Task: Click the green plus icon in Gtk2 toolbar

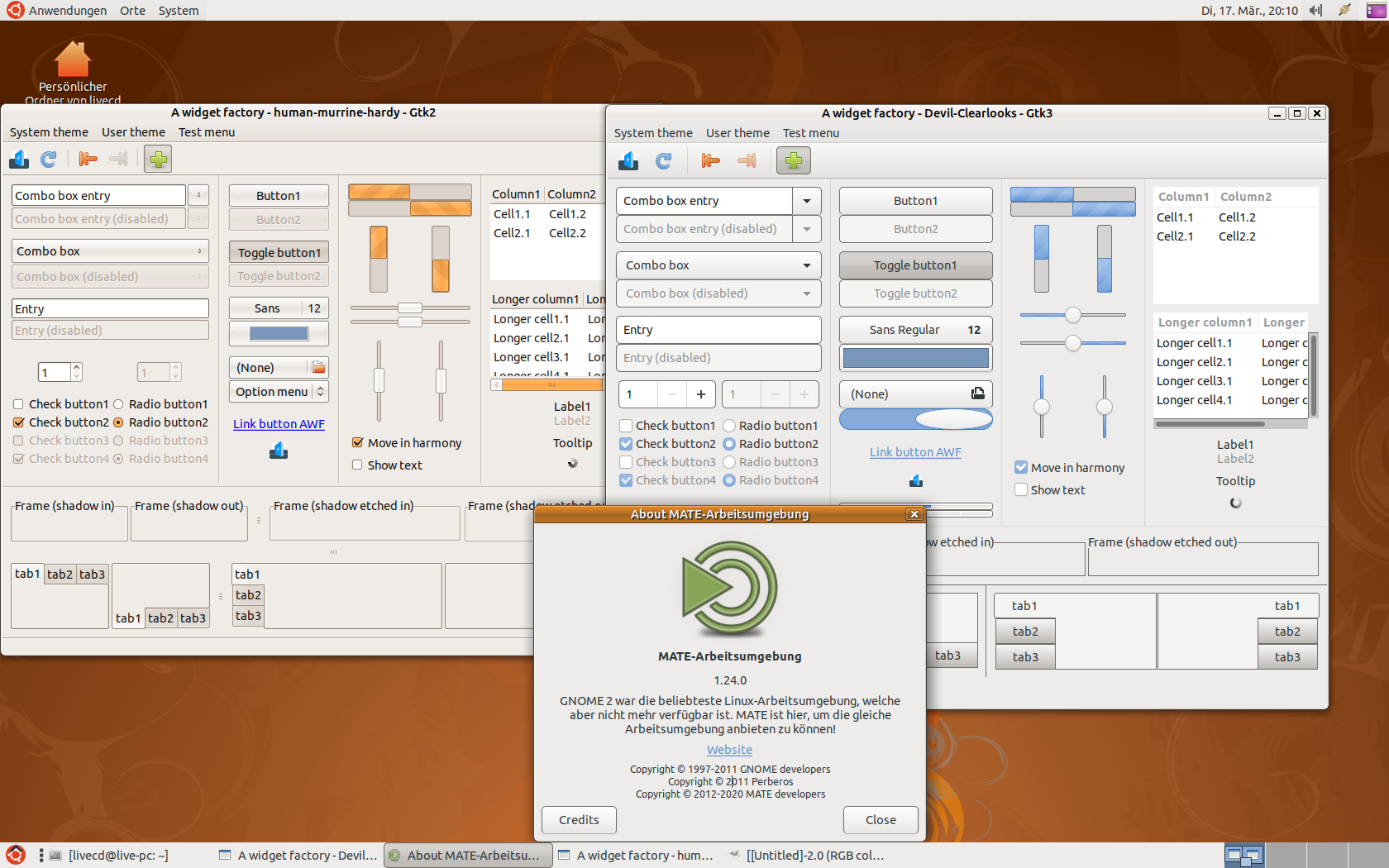Action: [x=158, y=159]
